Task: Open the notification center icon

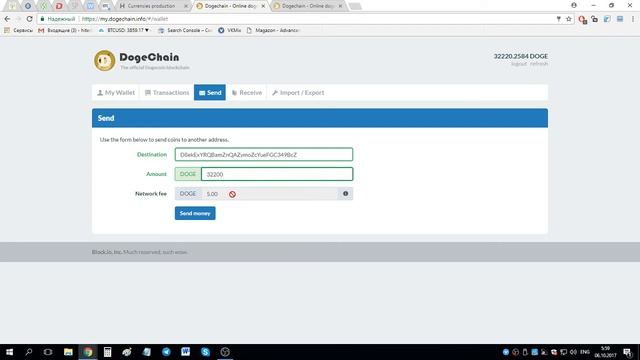Action: point(627,352)
